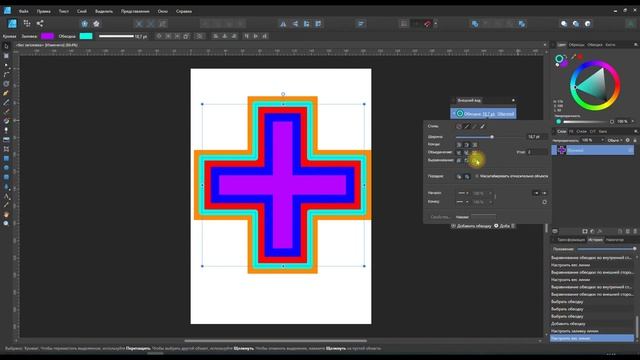Align stroke to outside

tap(475, 160)
